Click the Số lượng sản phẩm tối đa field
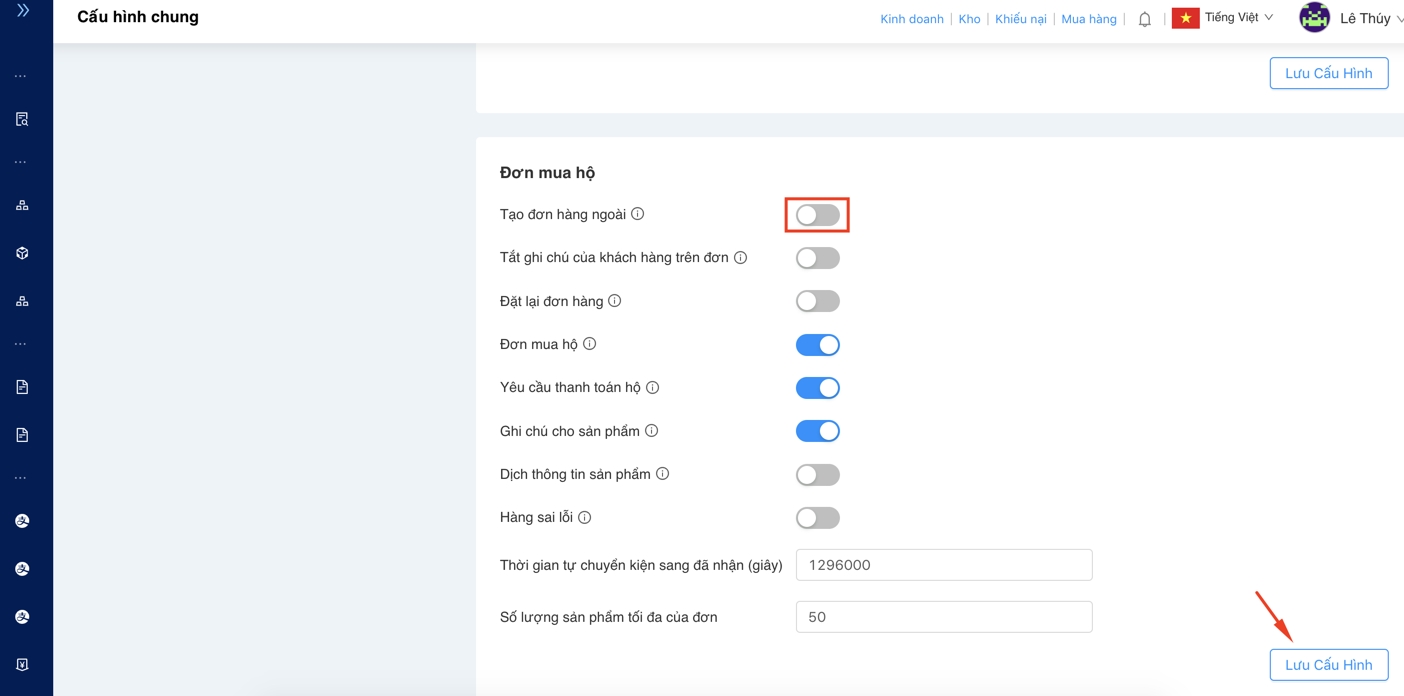This screenshot has height=696, width=1404. pyautogui.click(x=943, y=617)
